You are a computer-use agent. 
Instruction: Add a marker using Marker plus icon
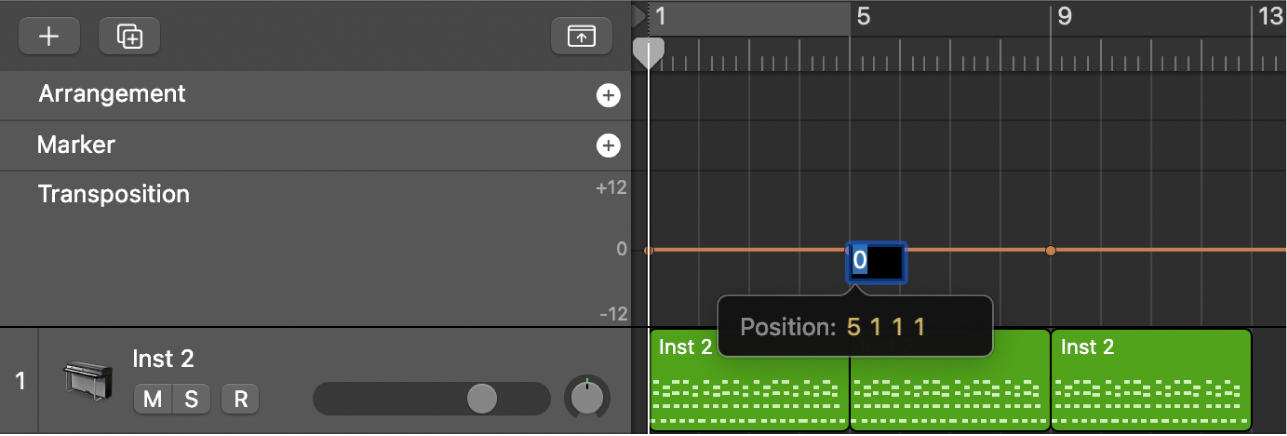(608, 146)
